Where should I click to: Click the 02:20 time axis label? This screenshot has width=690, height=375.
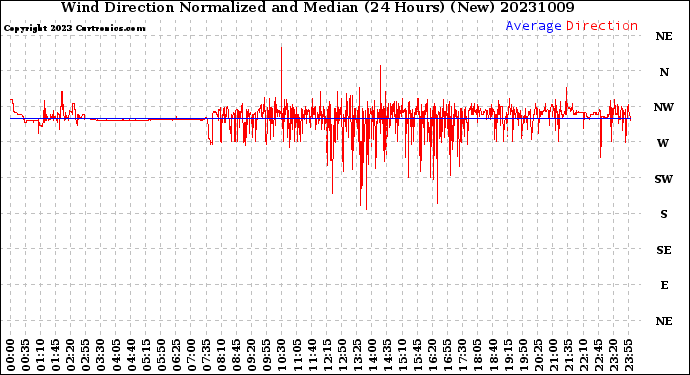click(71, 355)
